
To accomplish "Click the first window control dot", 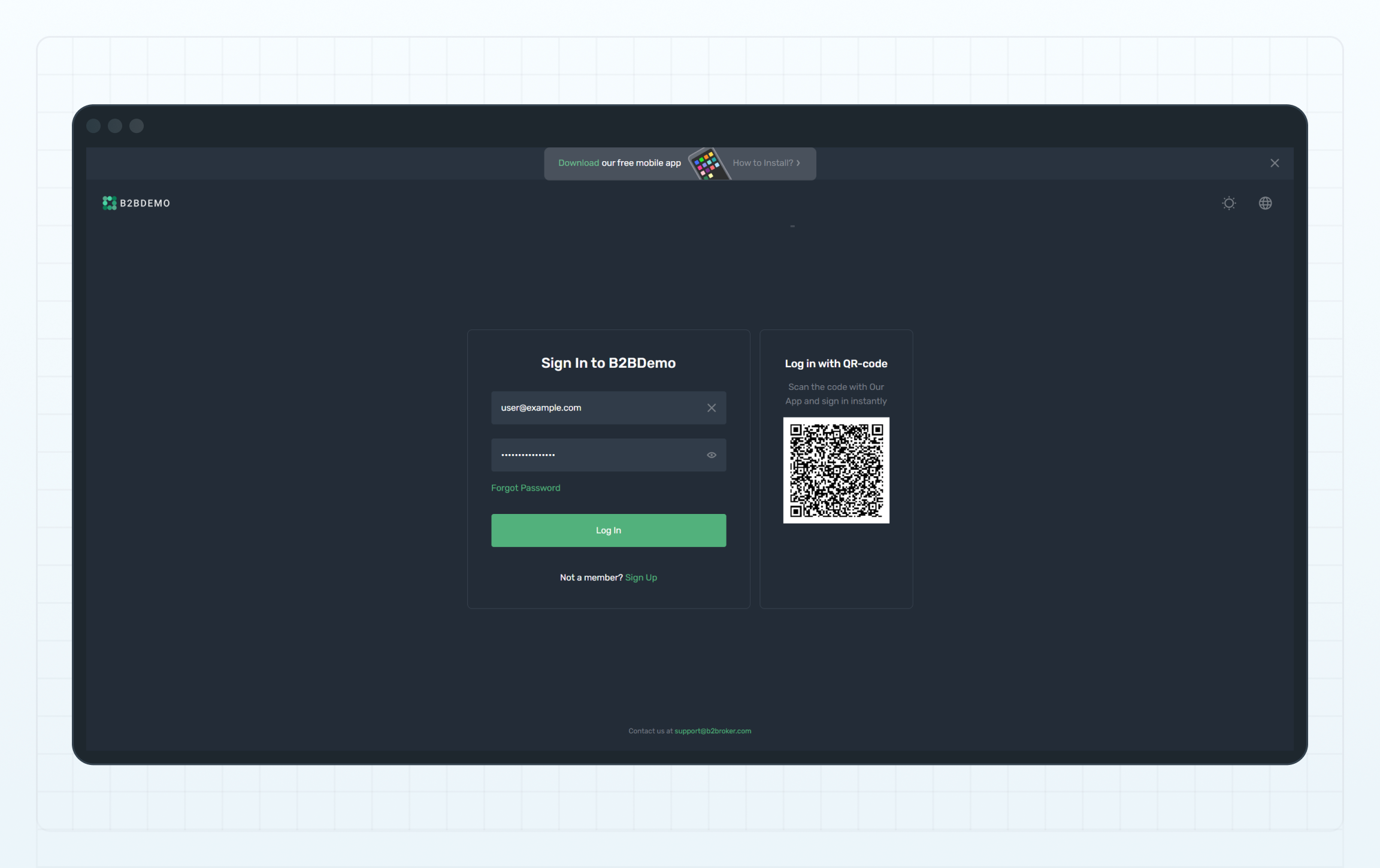I will (x=93, y=126).
